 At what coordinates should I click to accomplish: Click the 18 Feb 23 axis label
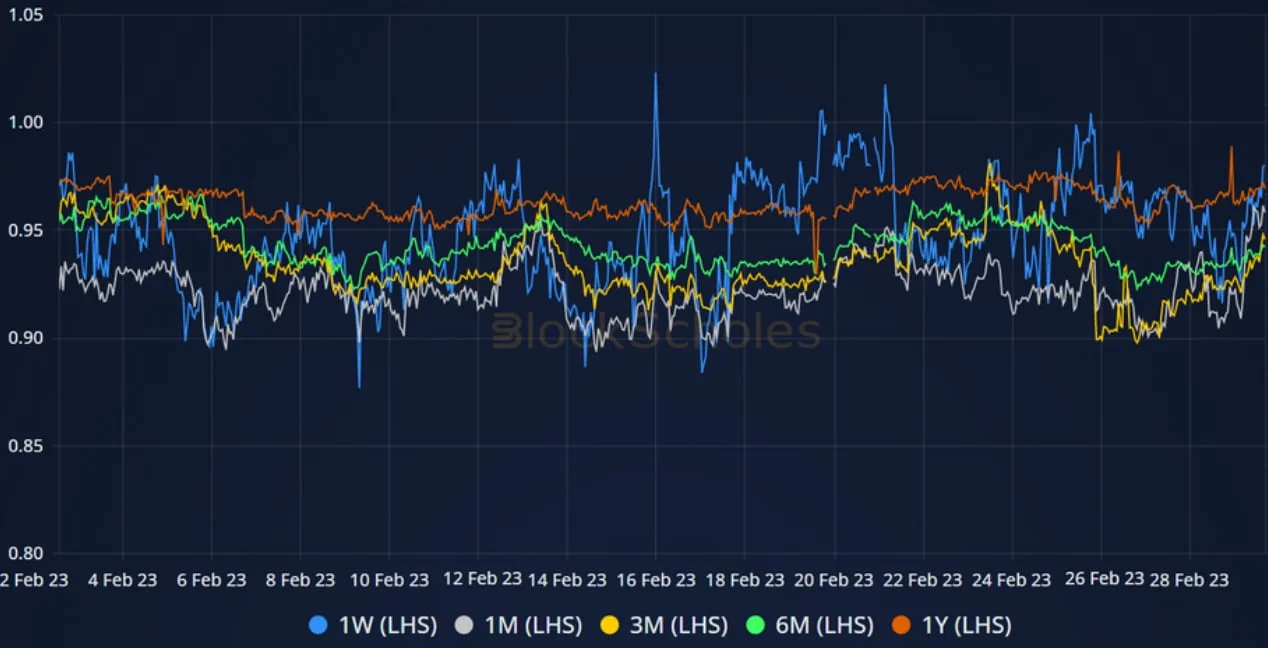pos(745,580)
